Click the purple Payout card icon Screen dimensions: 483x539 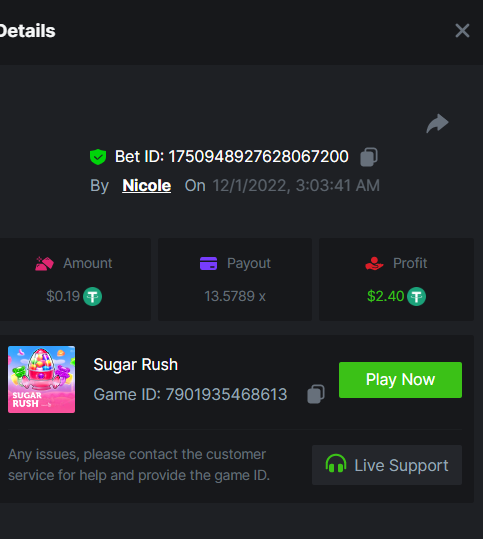click(x=208, y=264)
